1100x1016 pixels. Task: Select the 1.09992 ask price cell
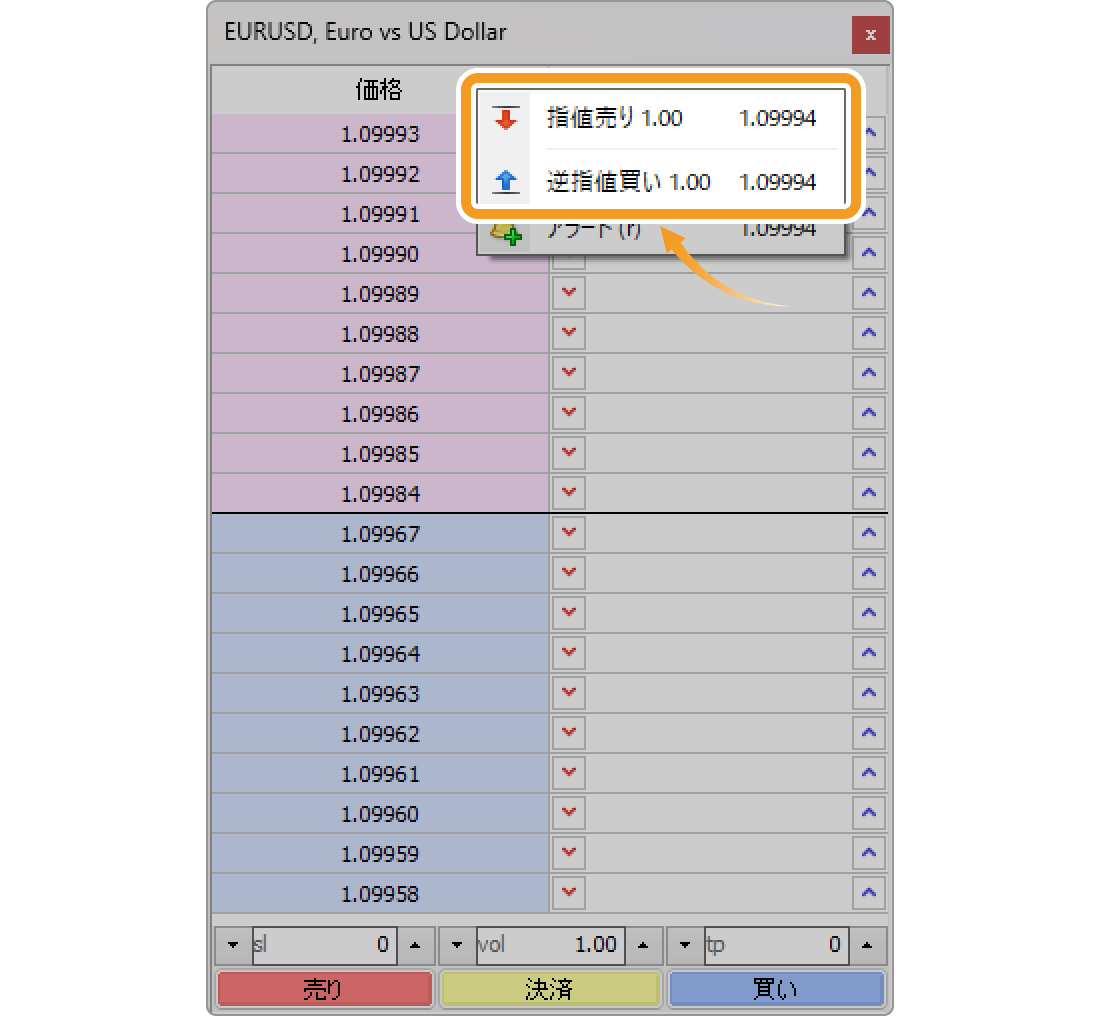(x=380, y=173)
